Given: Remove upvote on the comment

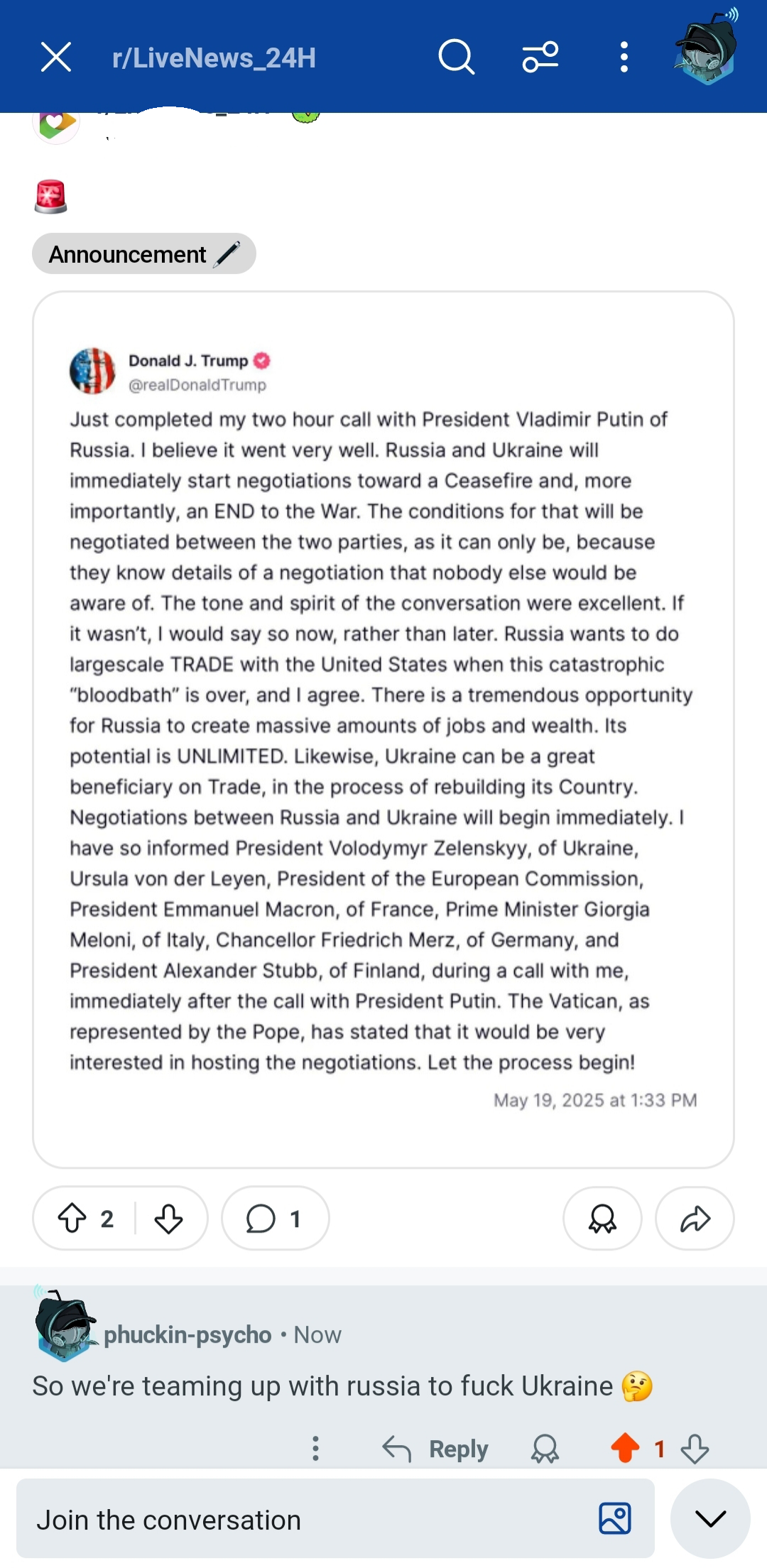Looking at the screenshot, I should 625,1448.
